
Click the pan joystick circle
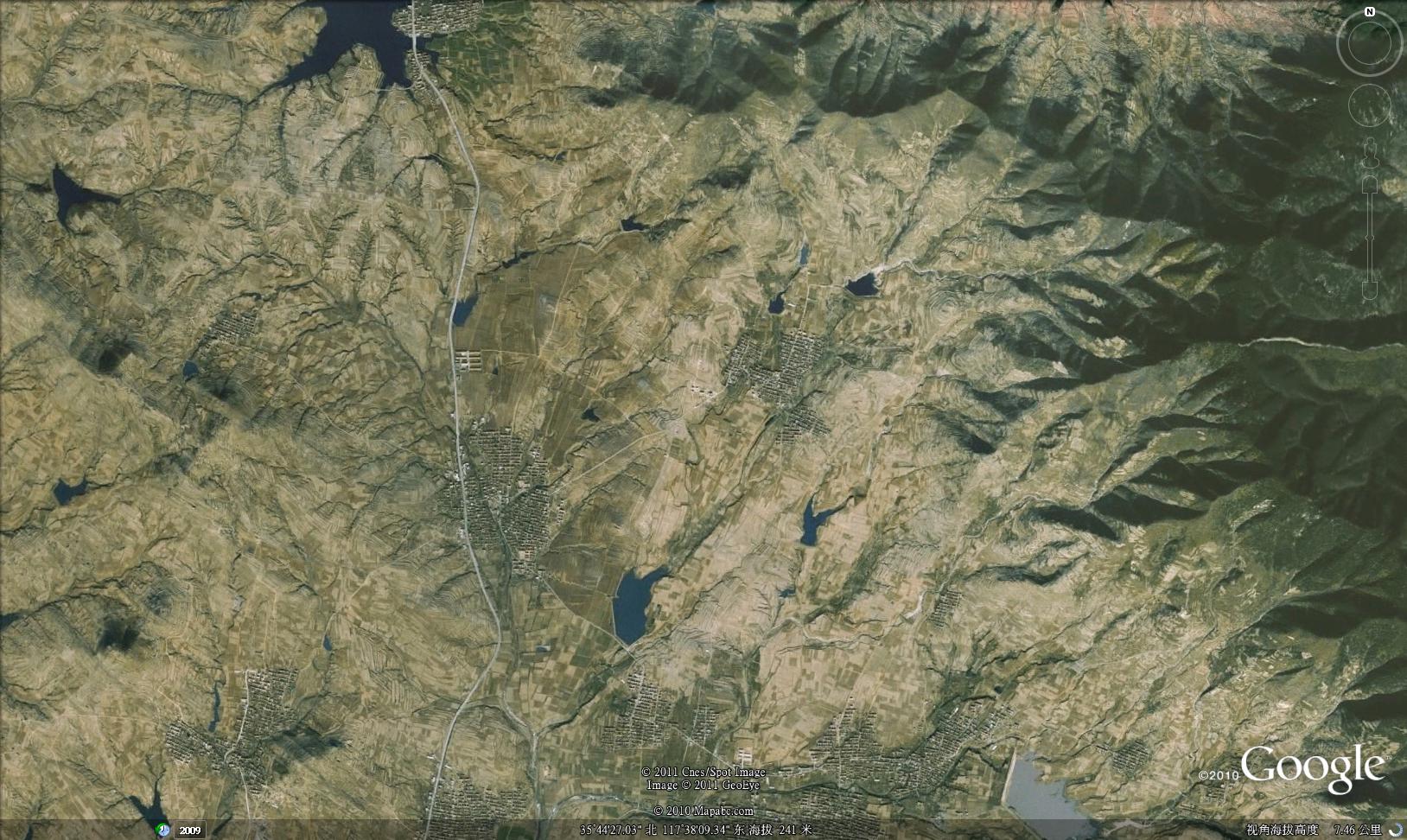(1370, 105)
